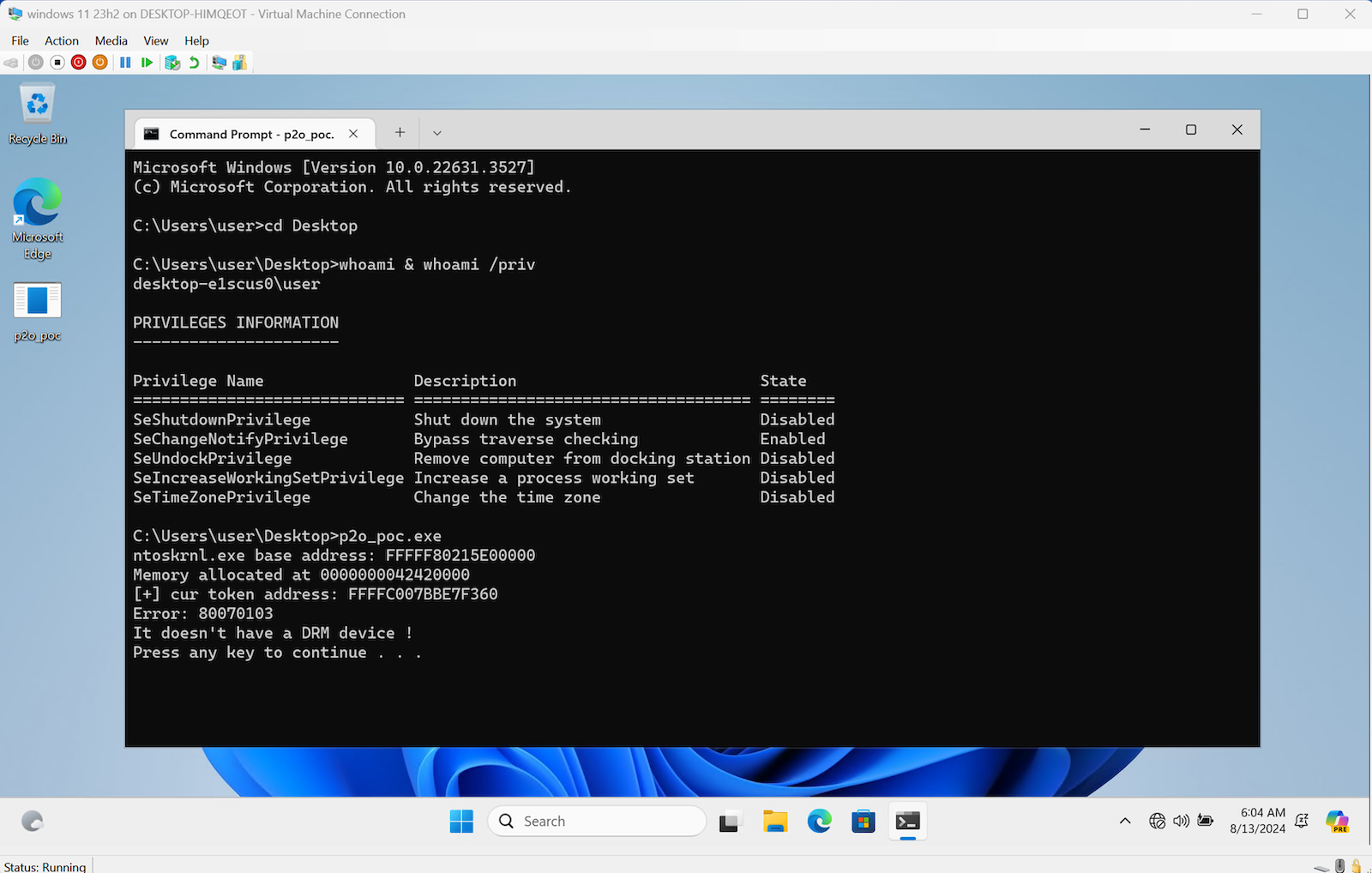
Task: Click the green Reset play icon
Action: click(x=147, y=63)
